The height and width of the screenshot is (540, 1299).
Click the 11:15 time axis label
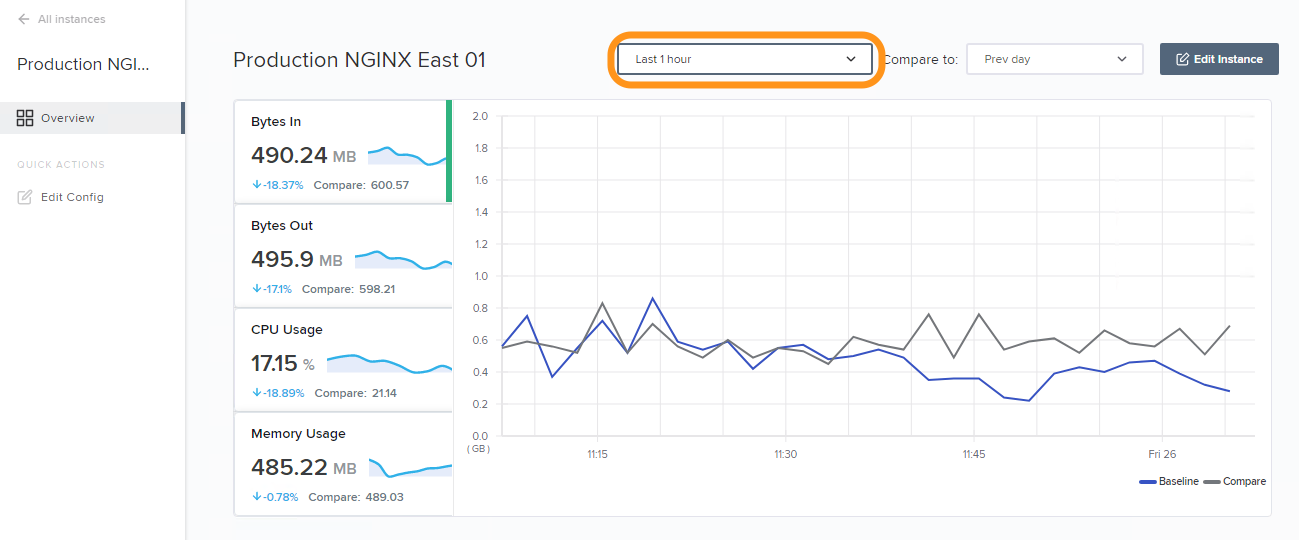[597, 454]
